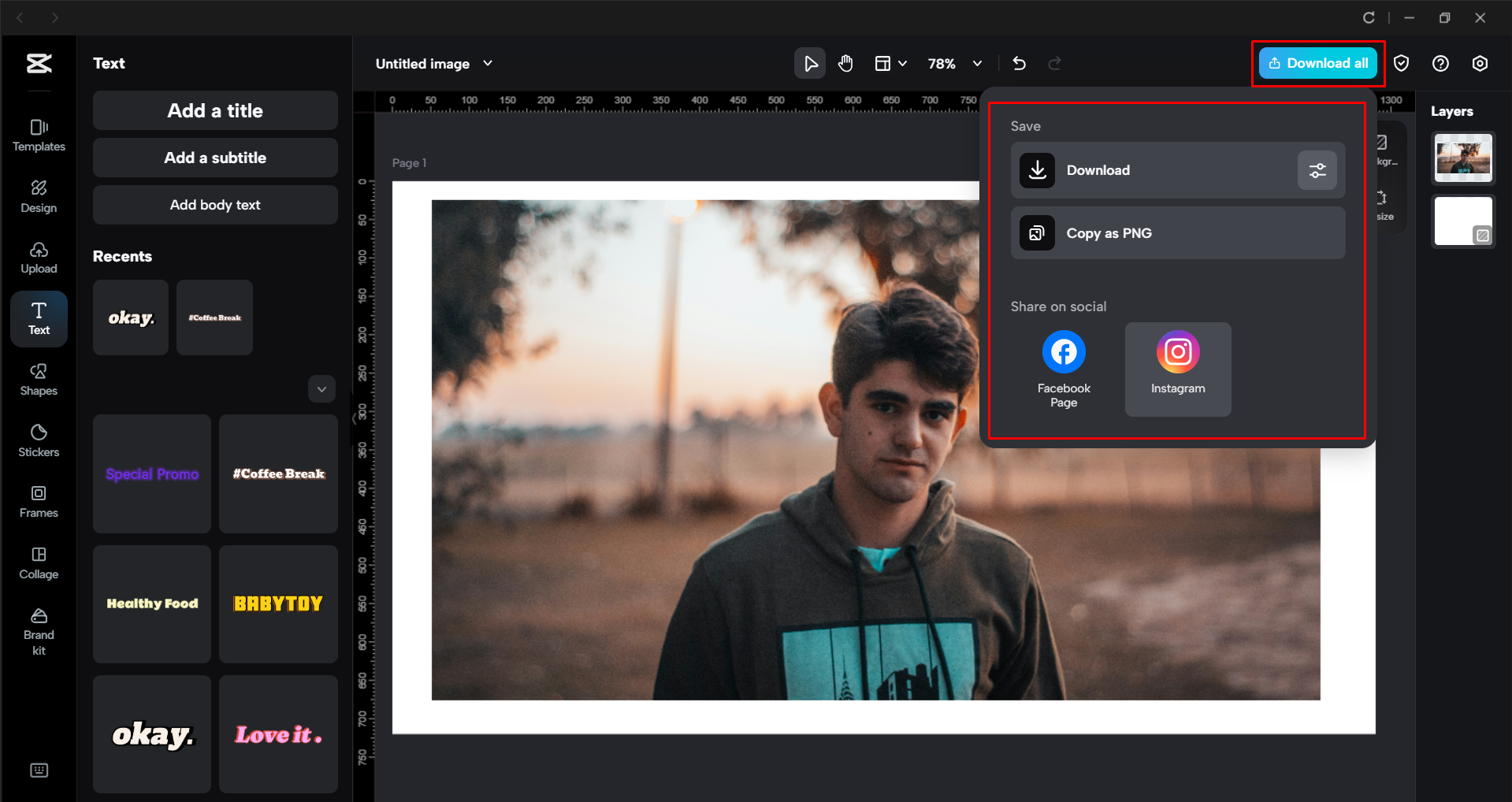Screen dimensions: 1512x802
Task: Click the Download all button
Action: pos(1317,64)
